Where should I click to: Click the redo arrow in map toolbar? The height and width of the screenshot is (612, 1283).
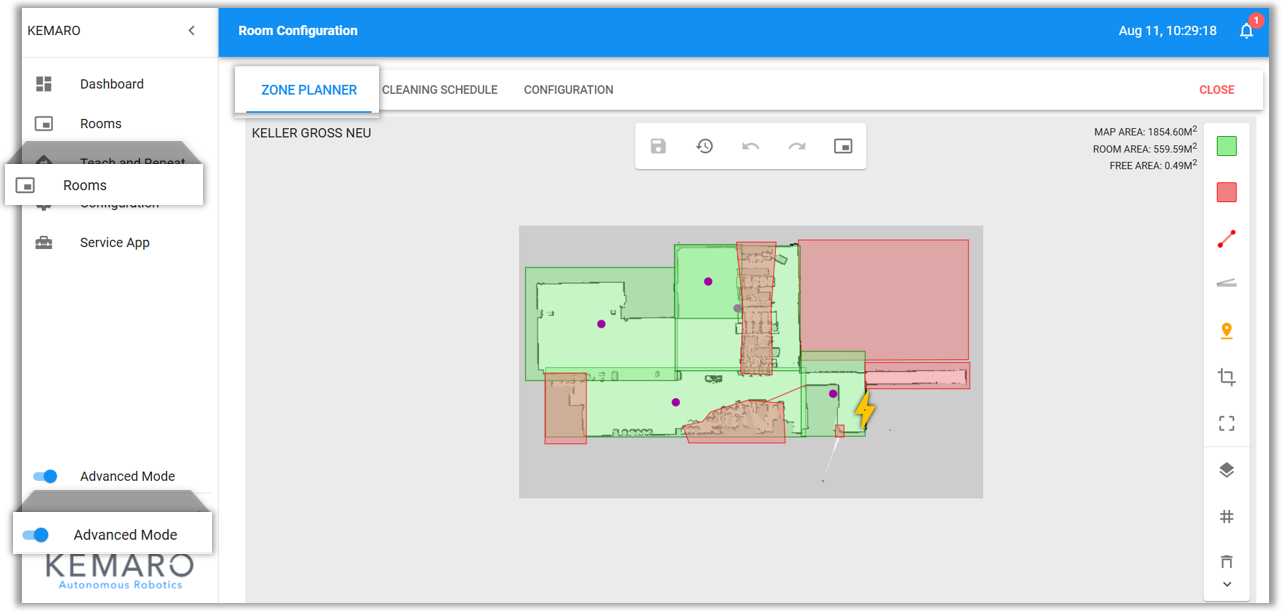[797, 146]
